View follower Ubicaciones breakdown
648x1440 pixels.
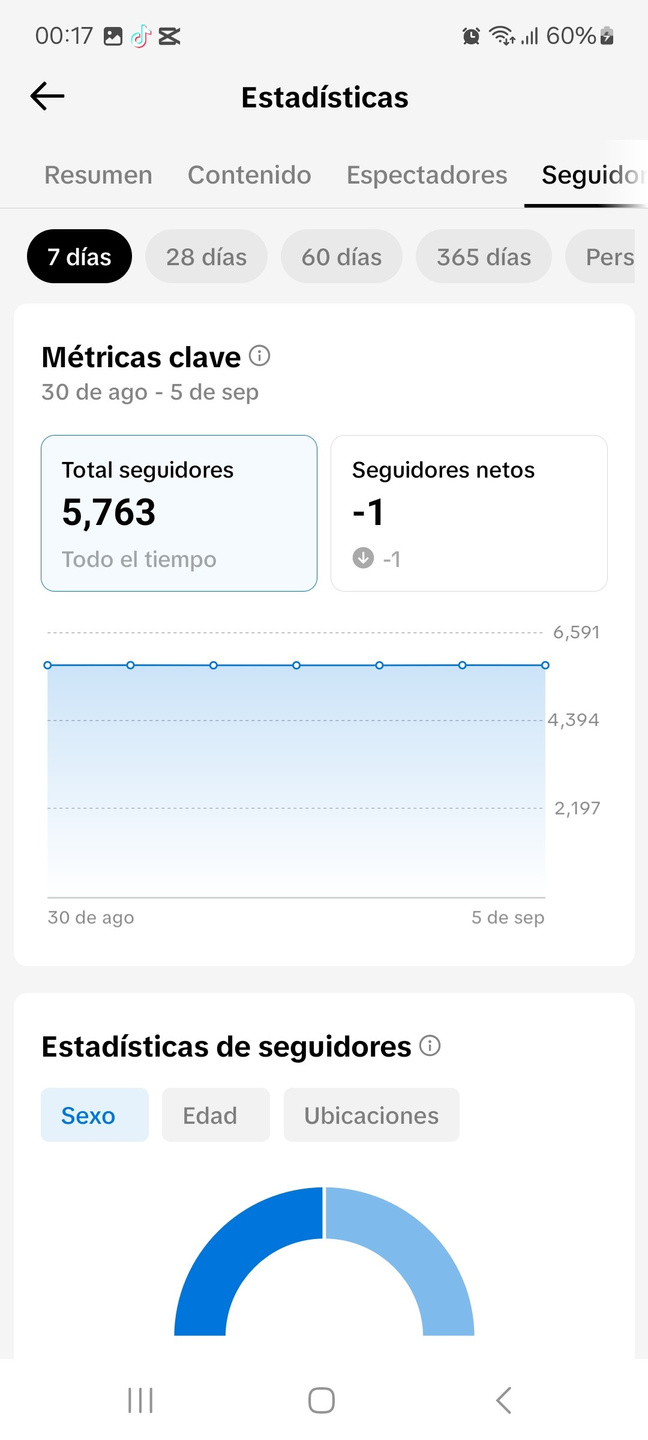coord(371,1115)
